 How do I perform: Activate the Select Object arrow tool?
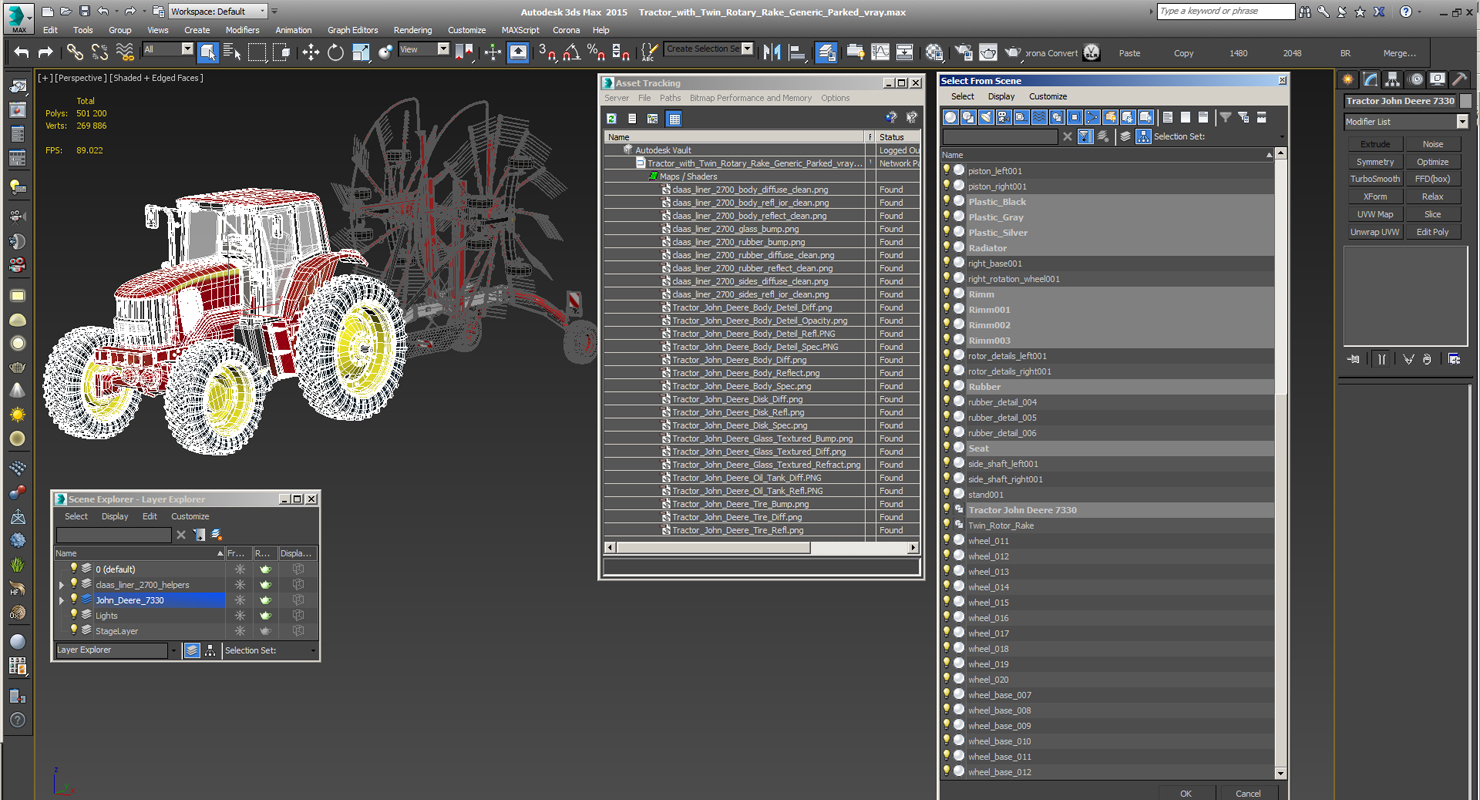(207, 52)
